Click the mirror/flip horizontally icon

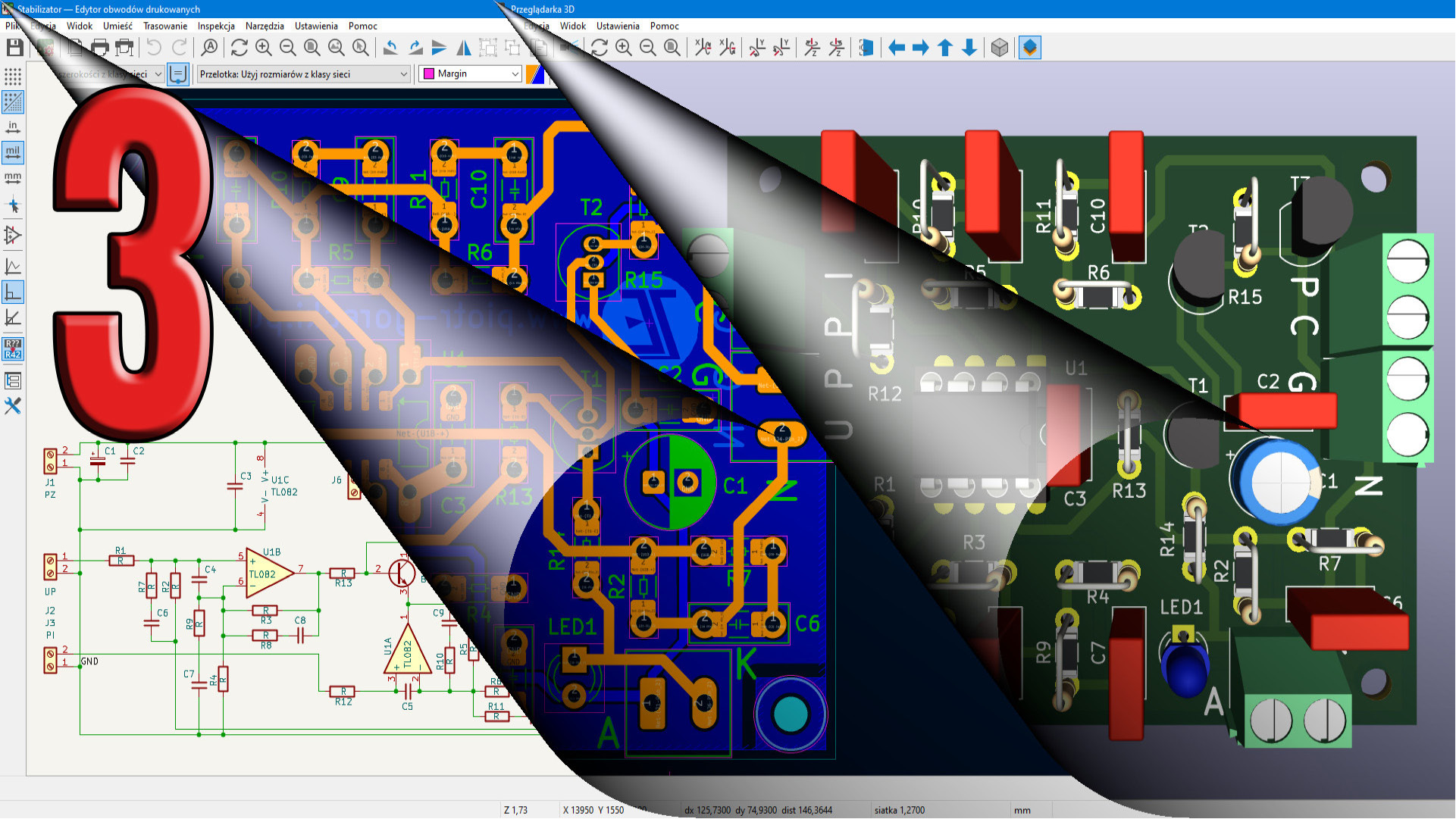pos(464,48)
